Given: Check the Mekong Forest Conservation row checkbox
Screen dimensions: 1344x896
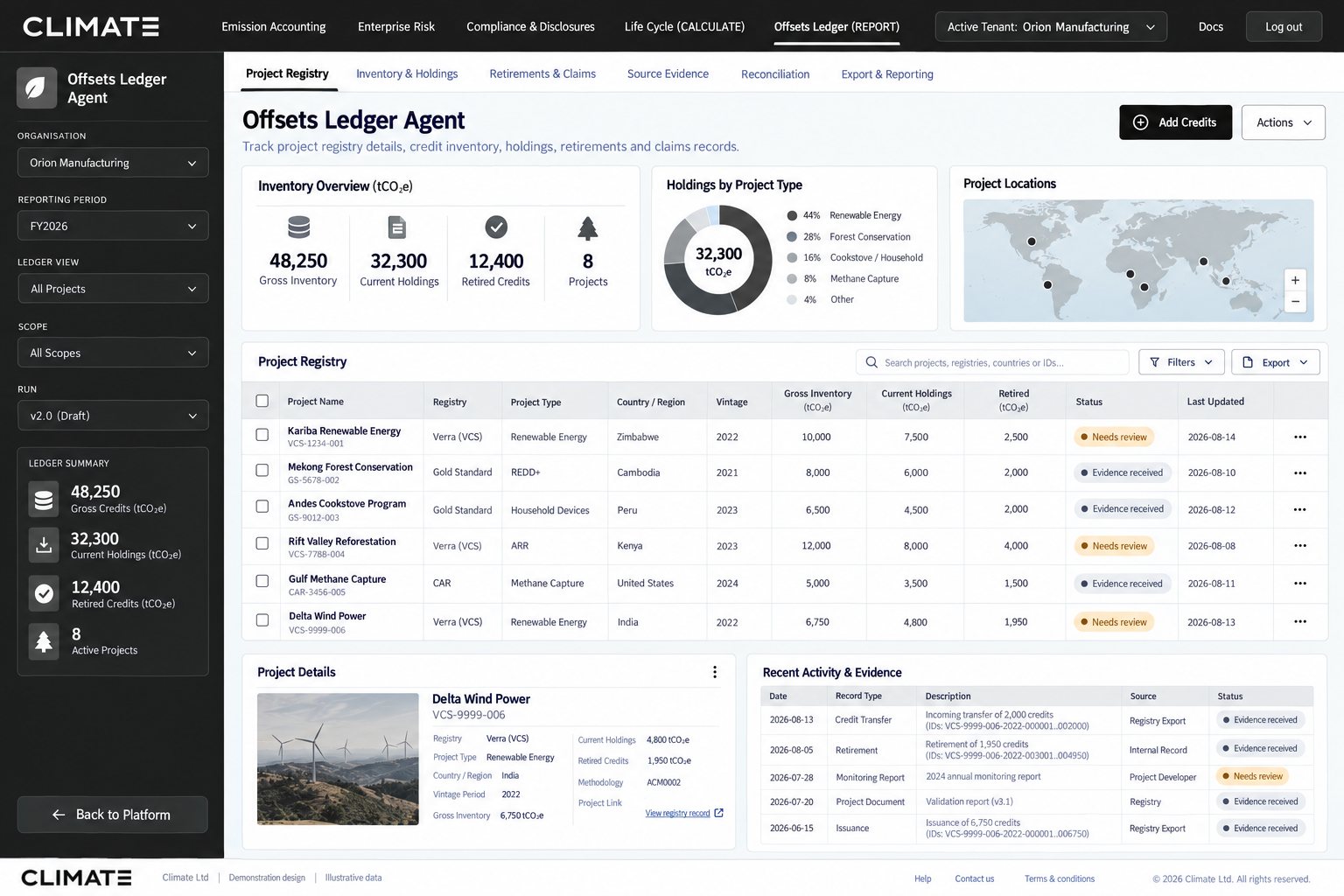Looking at the screenshot, I should 262,471.
